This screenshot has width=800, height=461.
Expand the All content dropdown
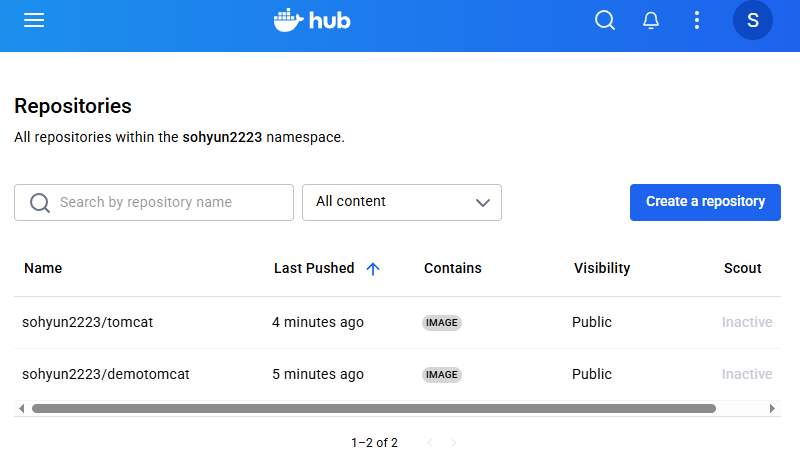(x=402, y=202)
